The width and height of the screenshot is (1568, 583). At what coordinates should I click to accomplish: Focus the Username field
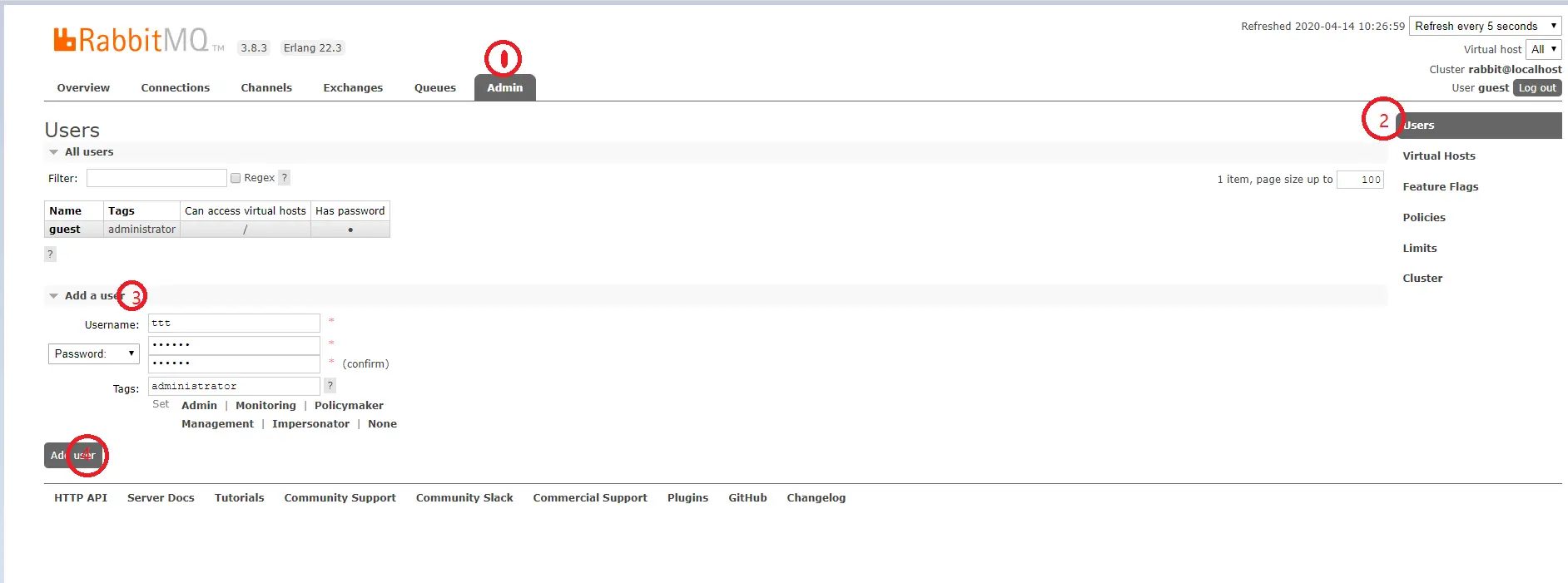pos(234,323)
